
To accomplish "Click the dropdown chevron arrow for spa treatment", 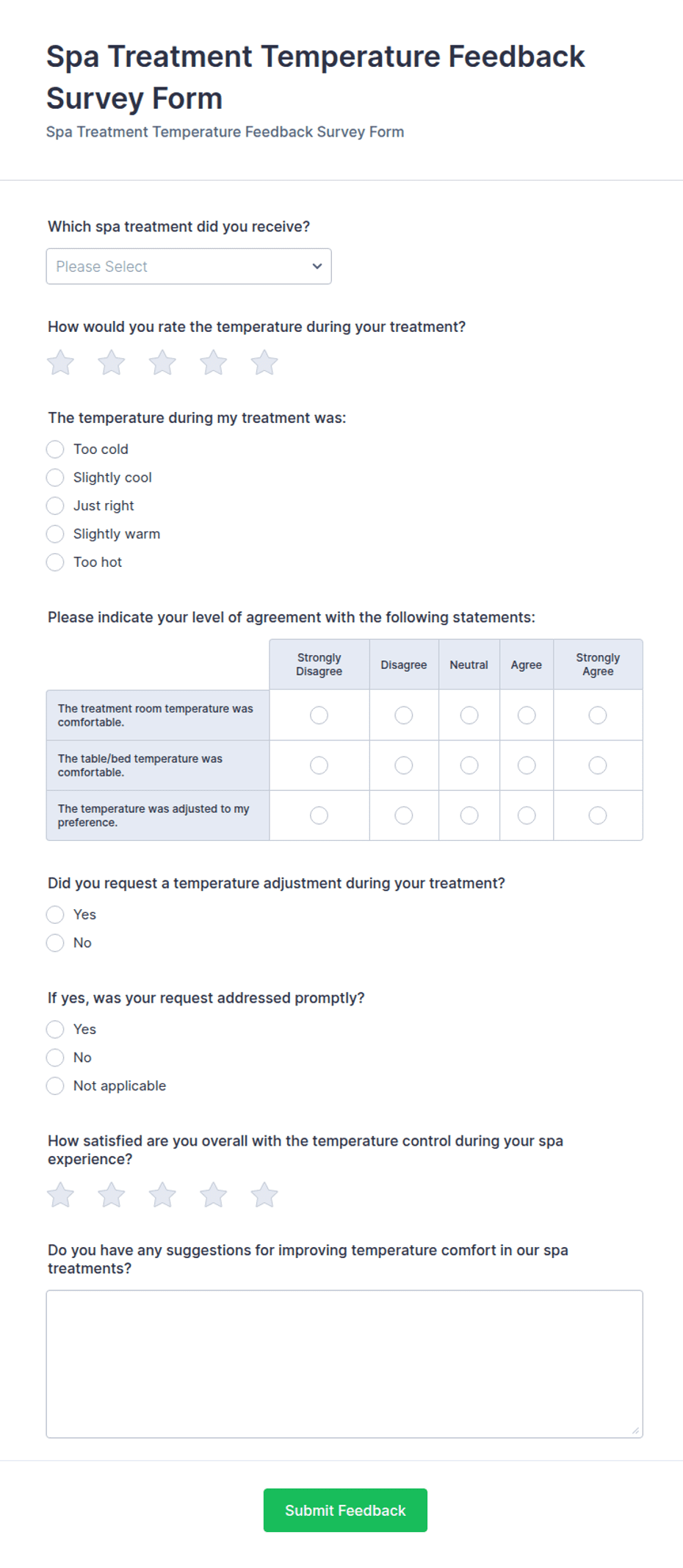I will [317, 267].
